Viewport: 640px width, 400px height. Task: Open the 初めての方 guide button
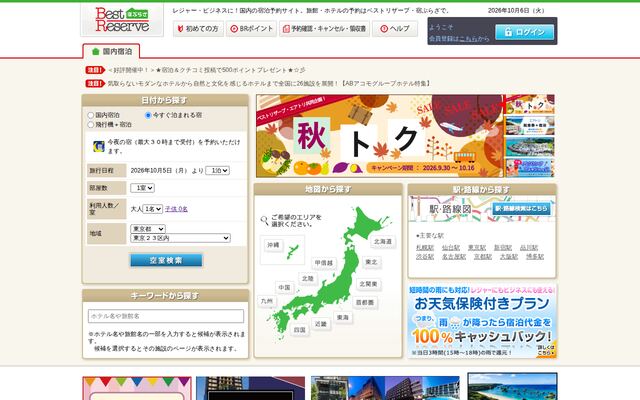click(198, 29)
